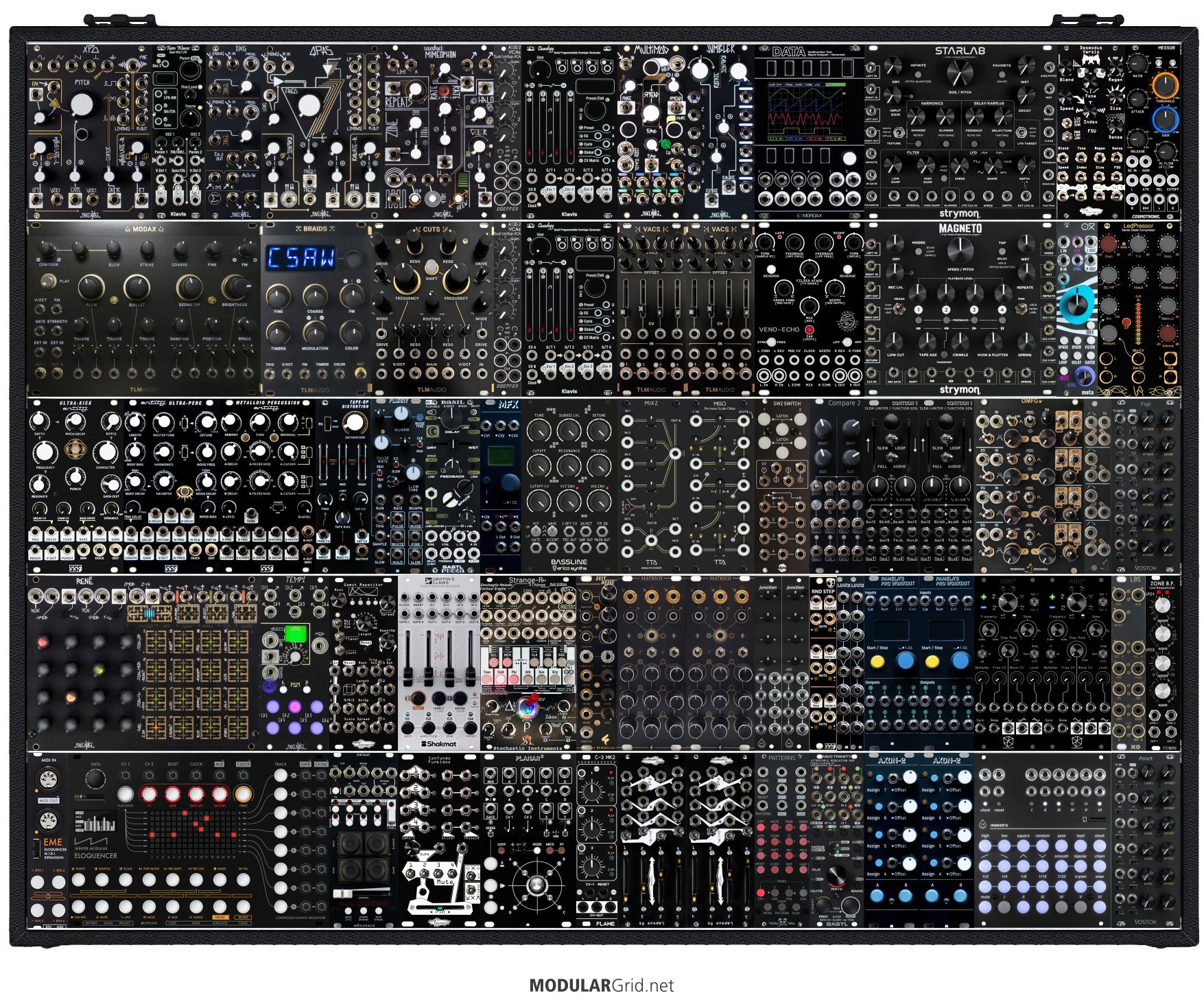Select the MISO module
This screenshot has width=1204, height=1000.
[720, 486]
